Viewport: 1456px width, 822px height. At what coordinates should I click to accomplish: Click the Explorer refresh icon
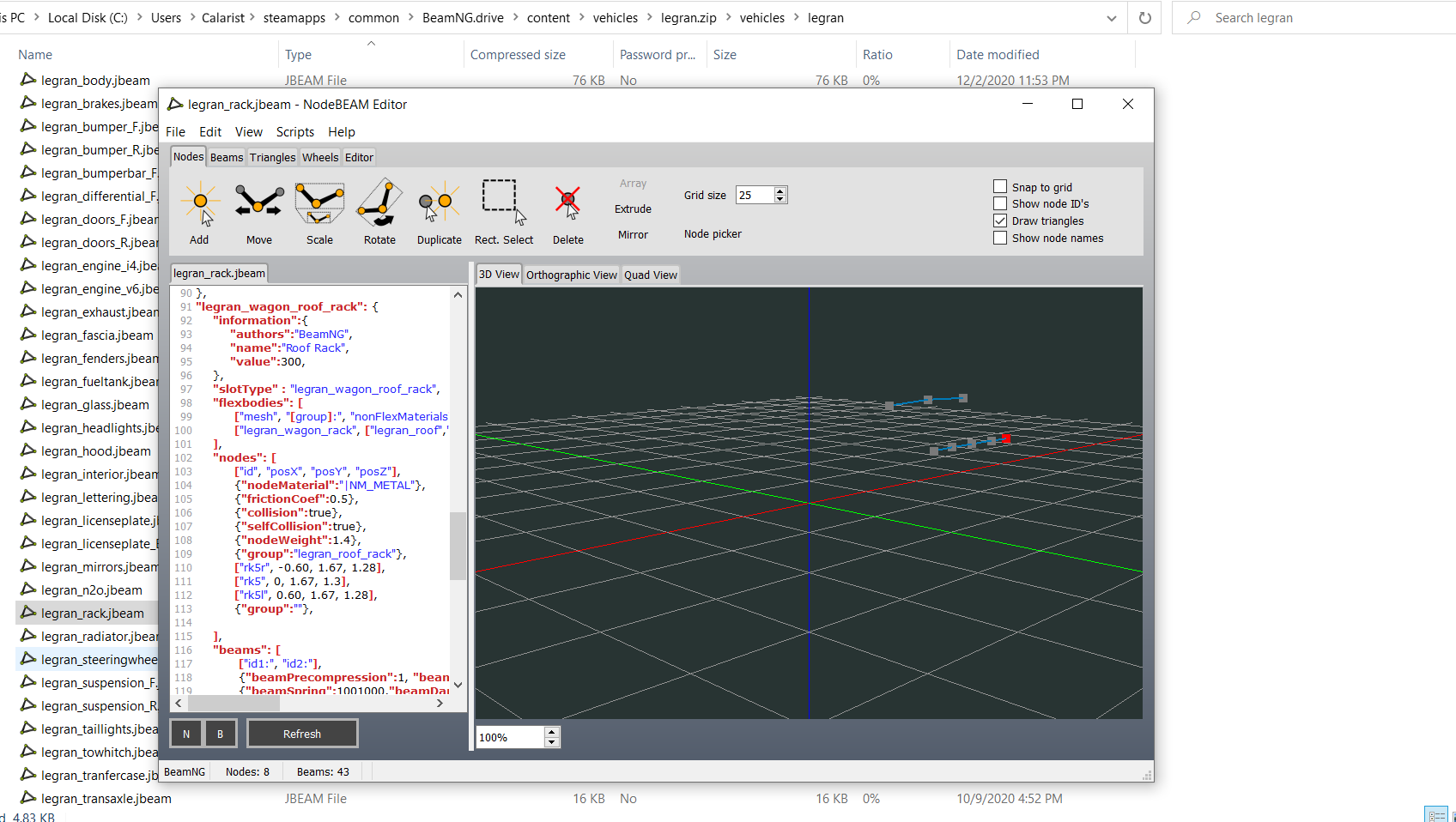tap(1144, 18)
